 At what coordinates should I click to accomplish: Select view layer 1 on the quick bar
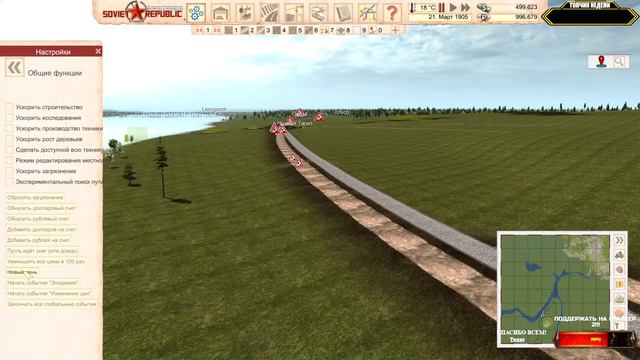[231, 30]
